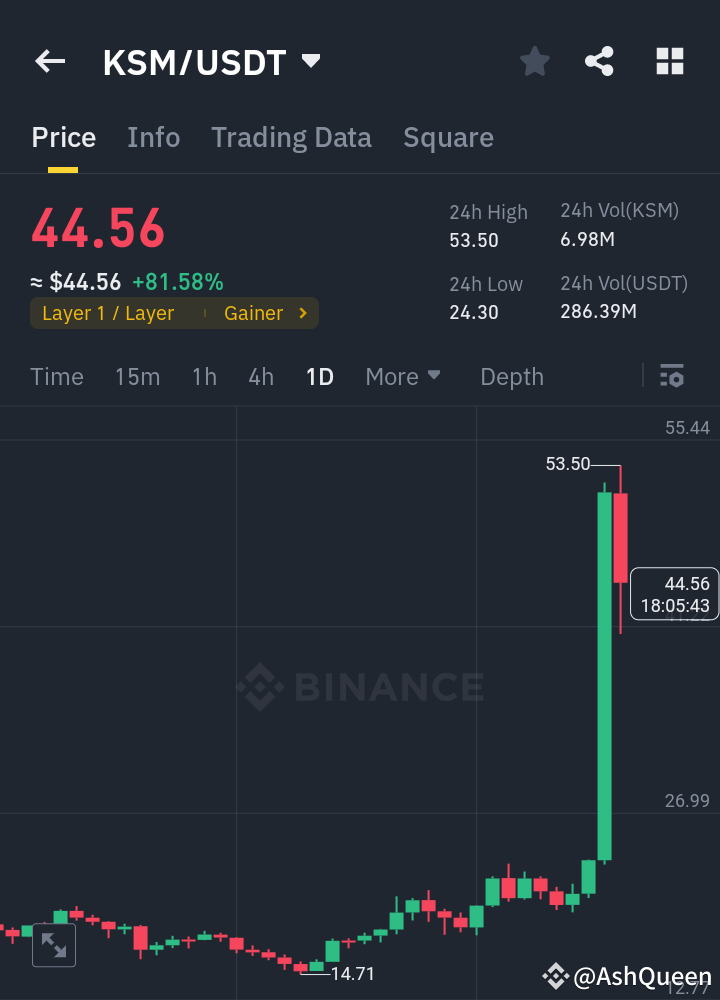The image size is (720, 1000).
Task: Open the share options icon
Action: (599, 61)
